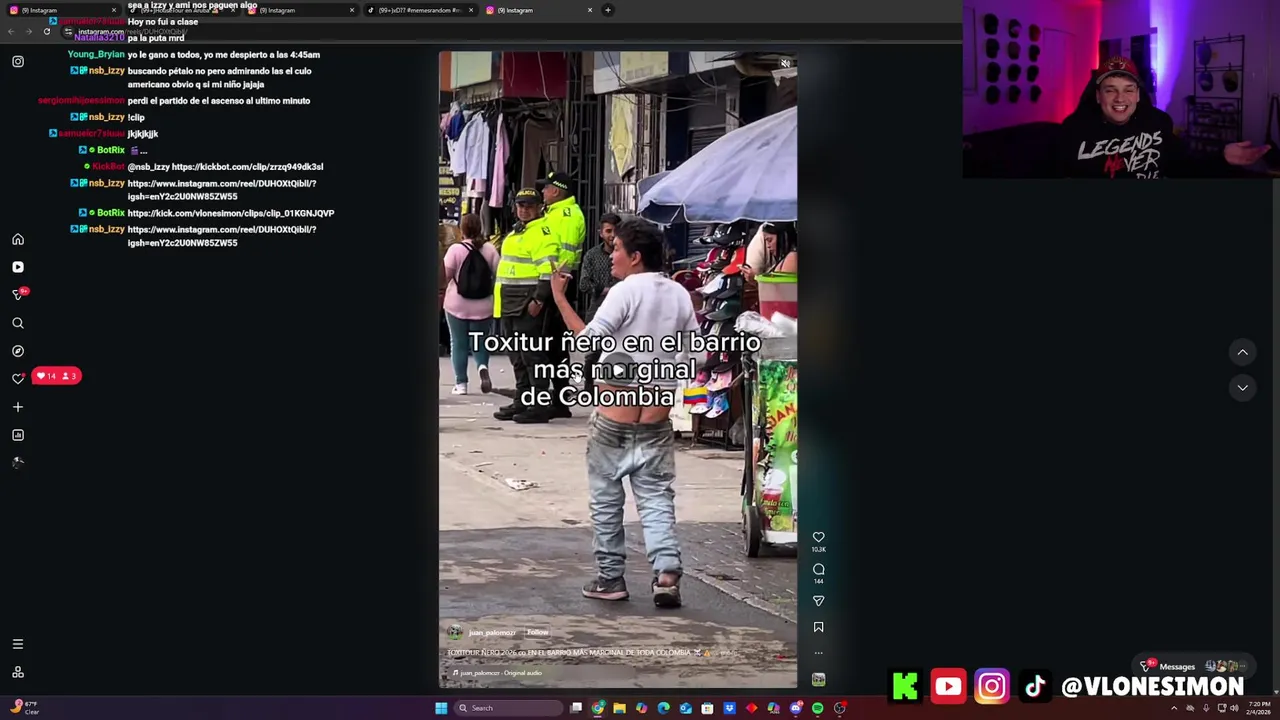Open File Explorer from the taskbar

(620, 708)
